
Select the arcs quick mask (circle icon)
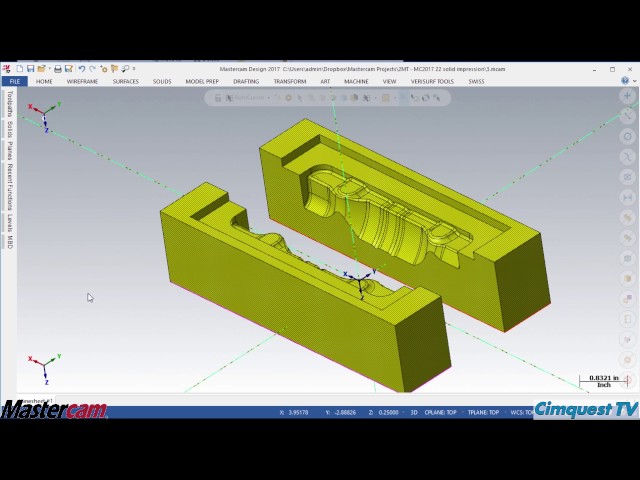click(627, 136)
